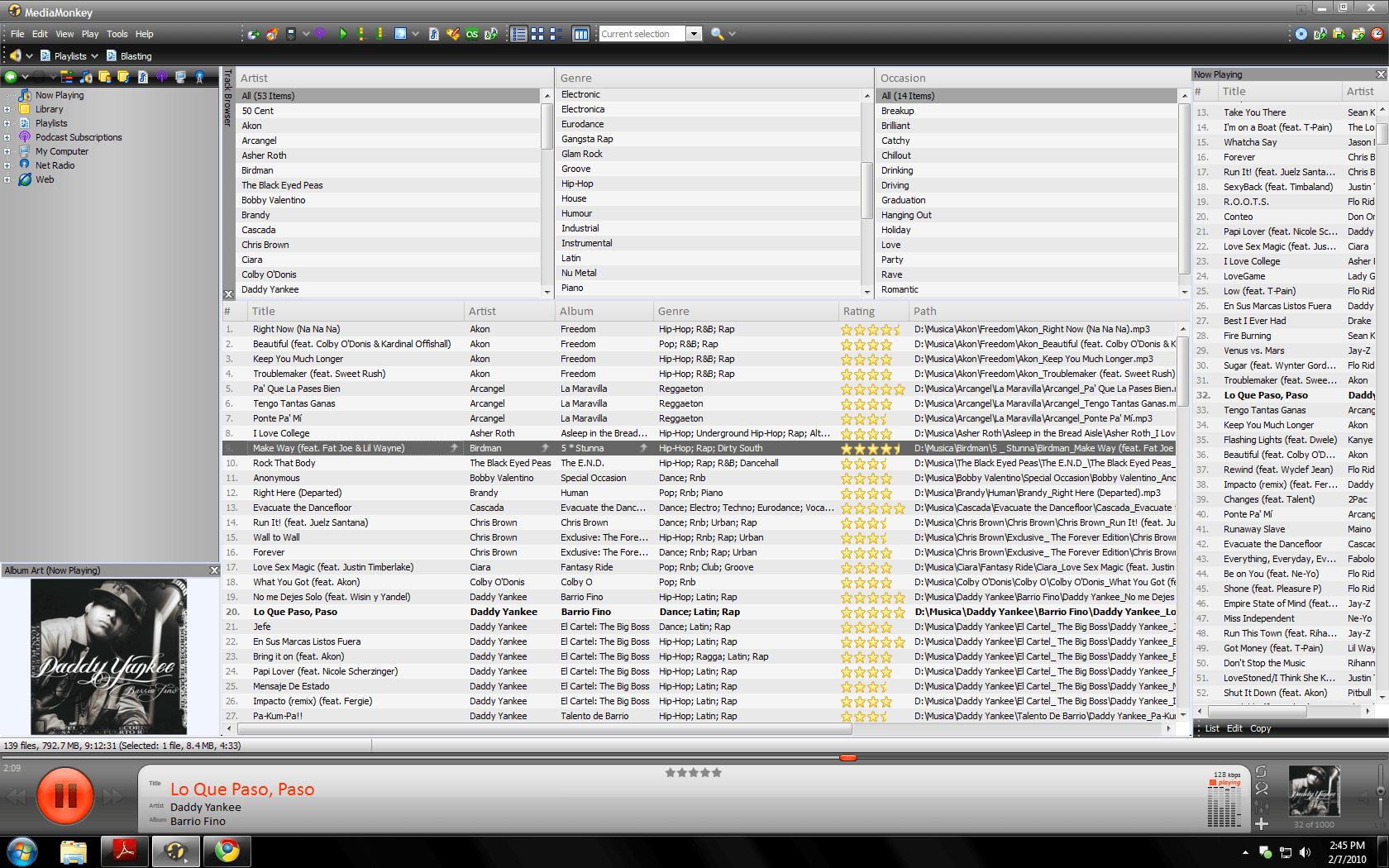1389x868 pixels.
Task: Adjust the player volume slider knob
Action: (1381, 791)
